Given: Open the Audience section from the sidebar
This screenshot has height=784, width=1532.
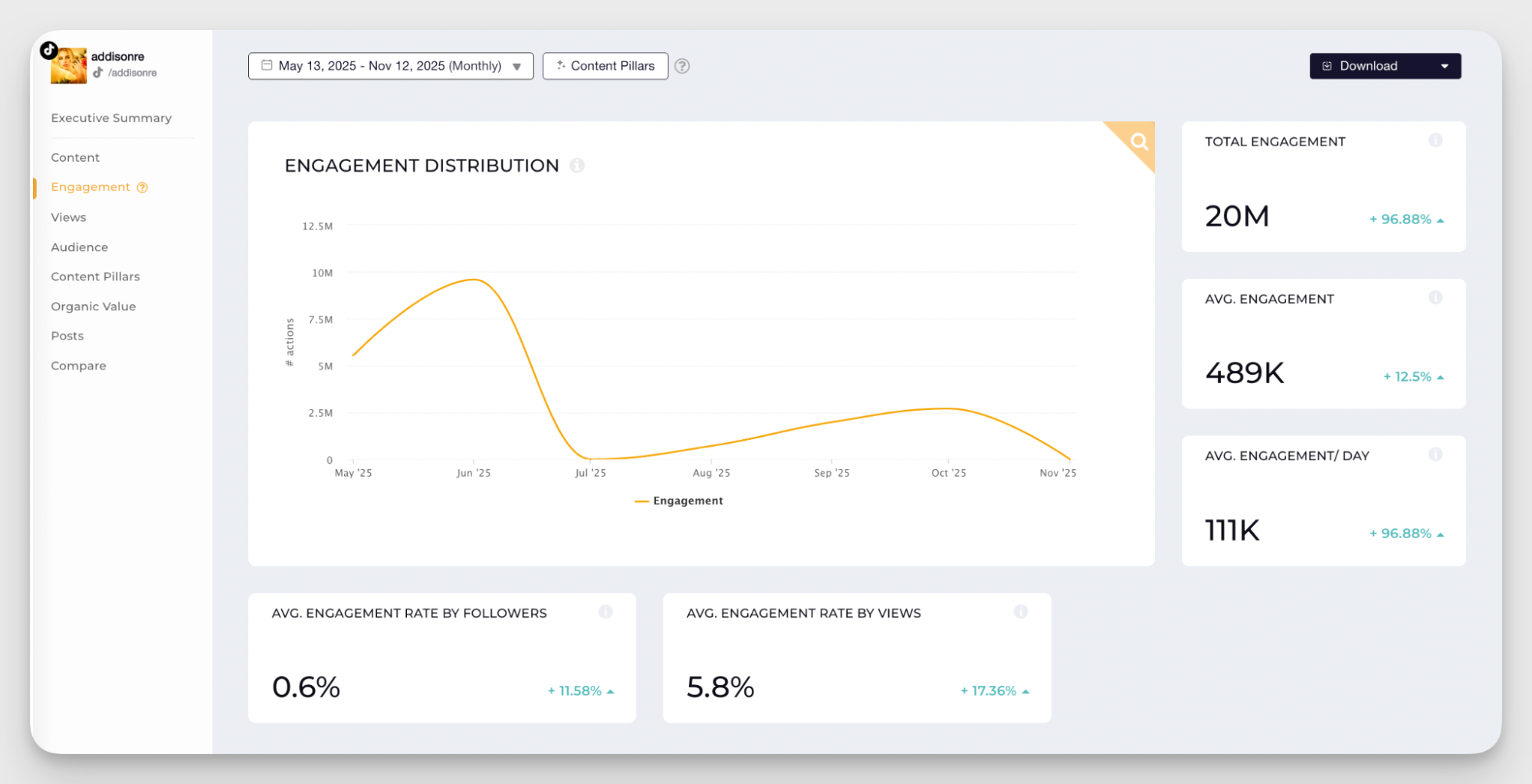Looking at the screenshot, I should [79, 247].
